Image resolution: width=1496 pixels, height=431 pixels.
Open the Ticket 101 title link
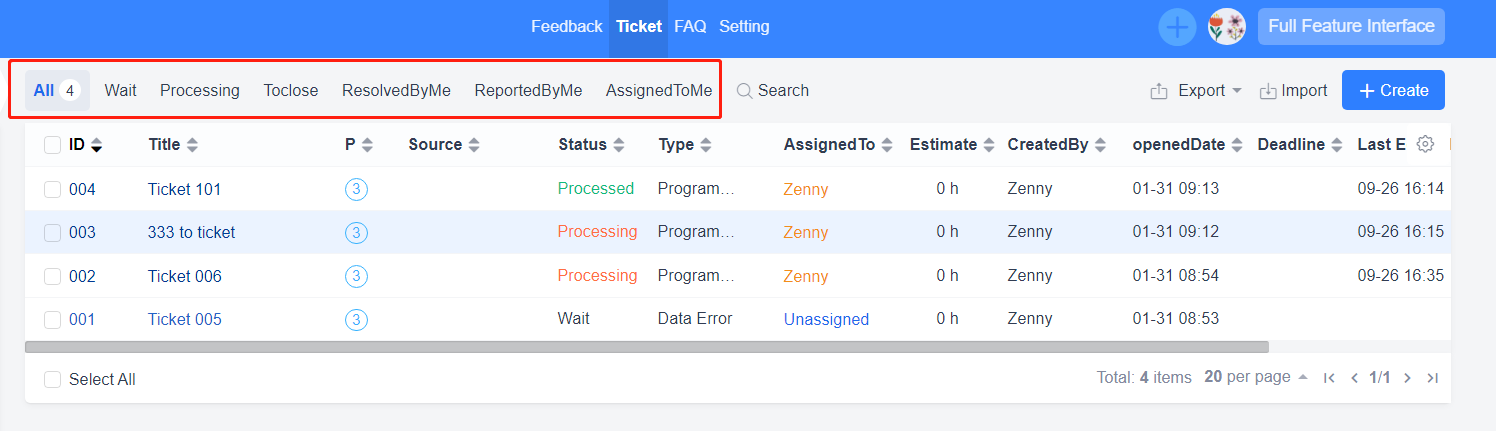coord(184,189)
